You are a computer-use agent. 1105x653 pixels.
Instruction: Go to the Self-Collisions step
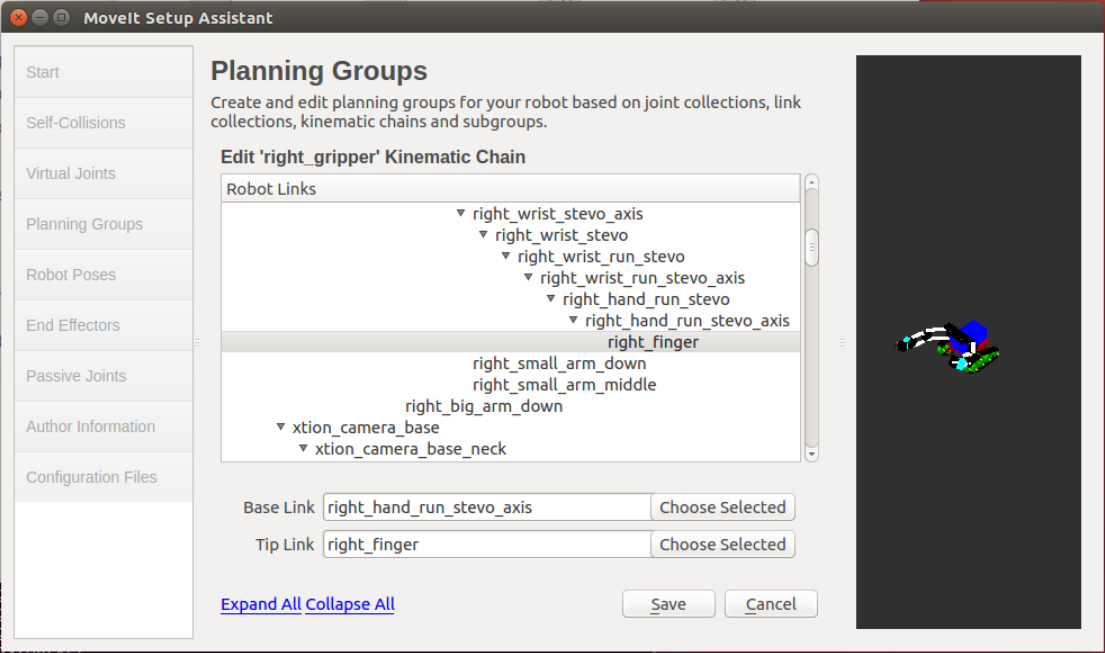pos(104,123)
